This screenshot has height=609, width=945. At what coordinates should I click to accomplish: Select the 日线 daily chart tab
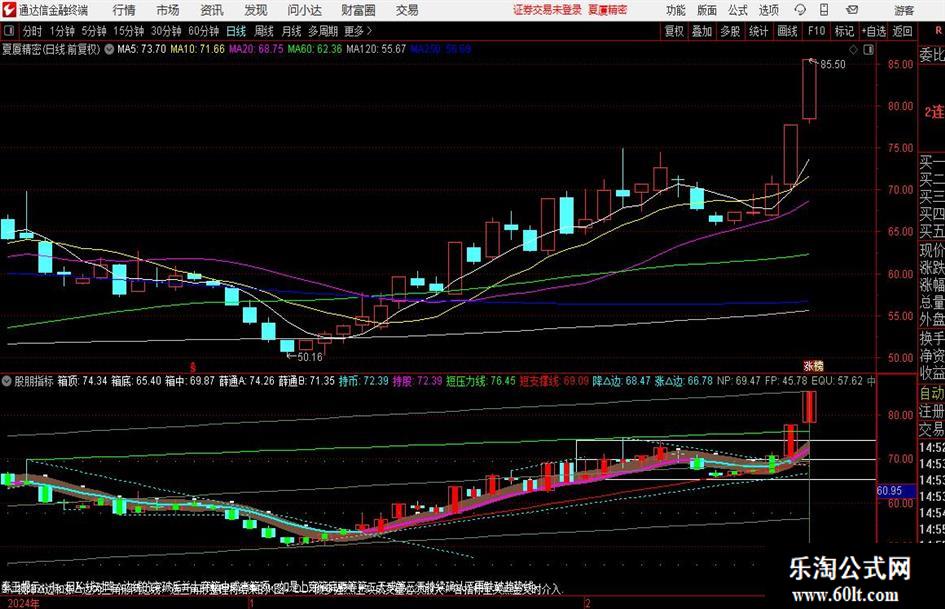(x=236, y=31)
